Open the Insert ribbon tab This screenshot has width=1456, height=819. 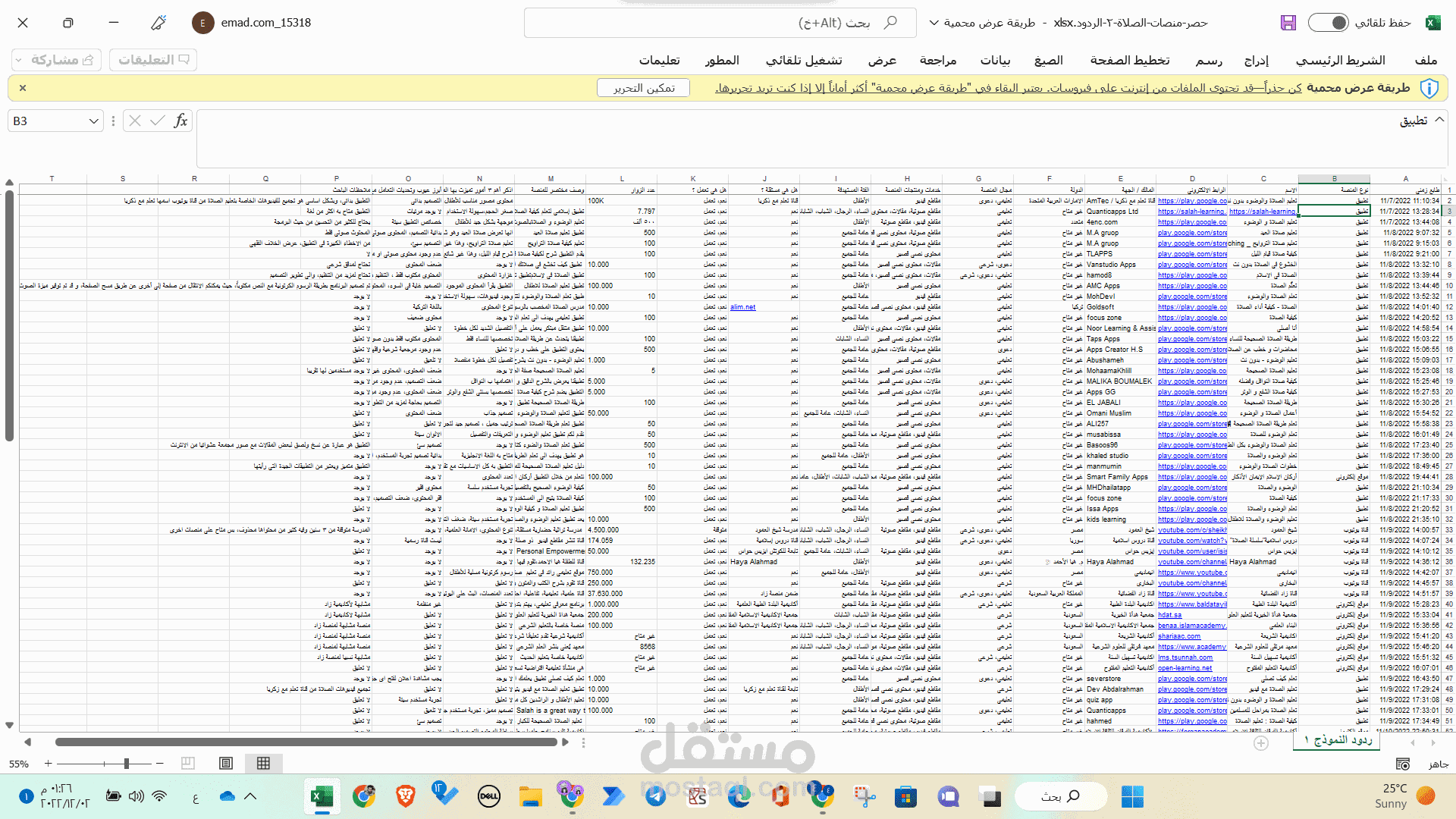pos(1256,60)
